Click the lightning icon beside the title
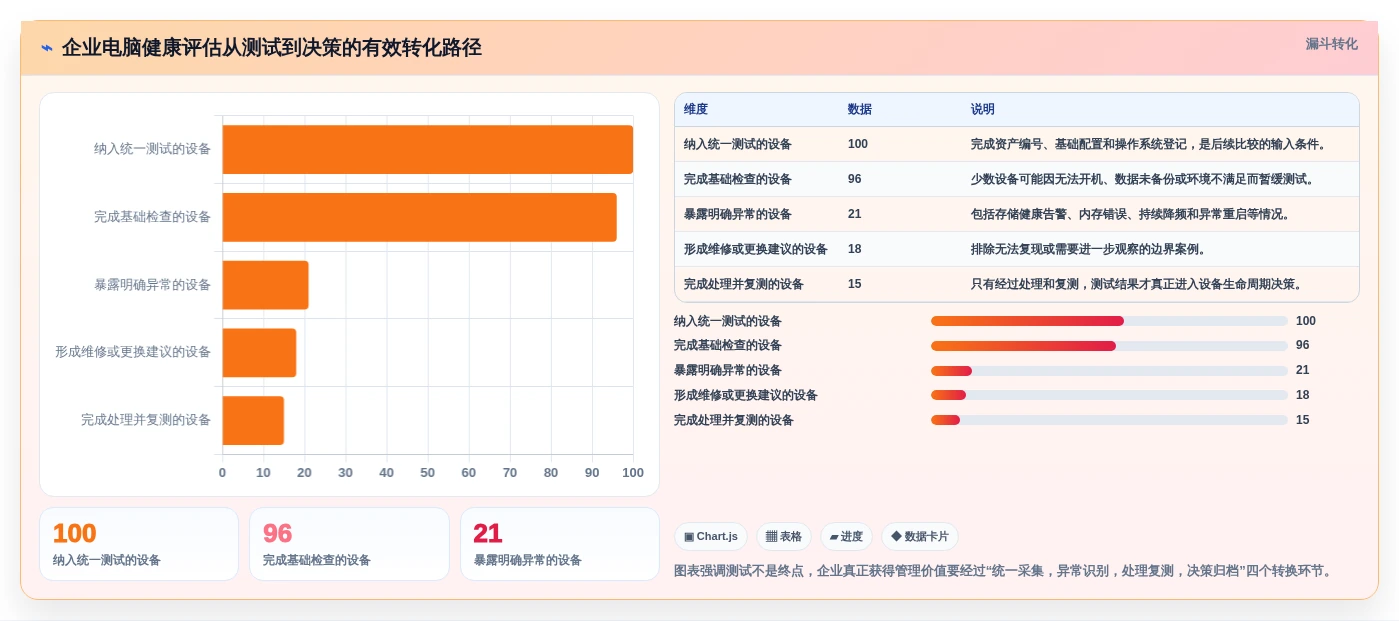This screenshot has width=1399, height=621. (x=47, y=47)
